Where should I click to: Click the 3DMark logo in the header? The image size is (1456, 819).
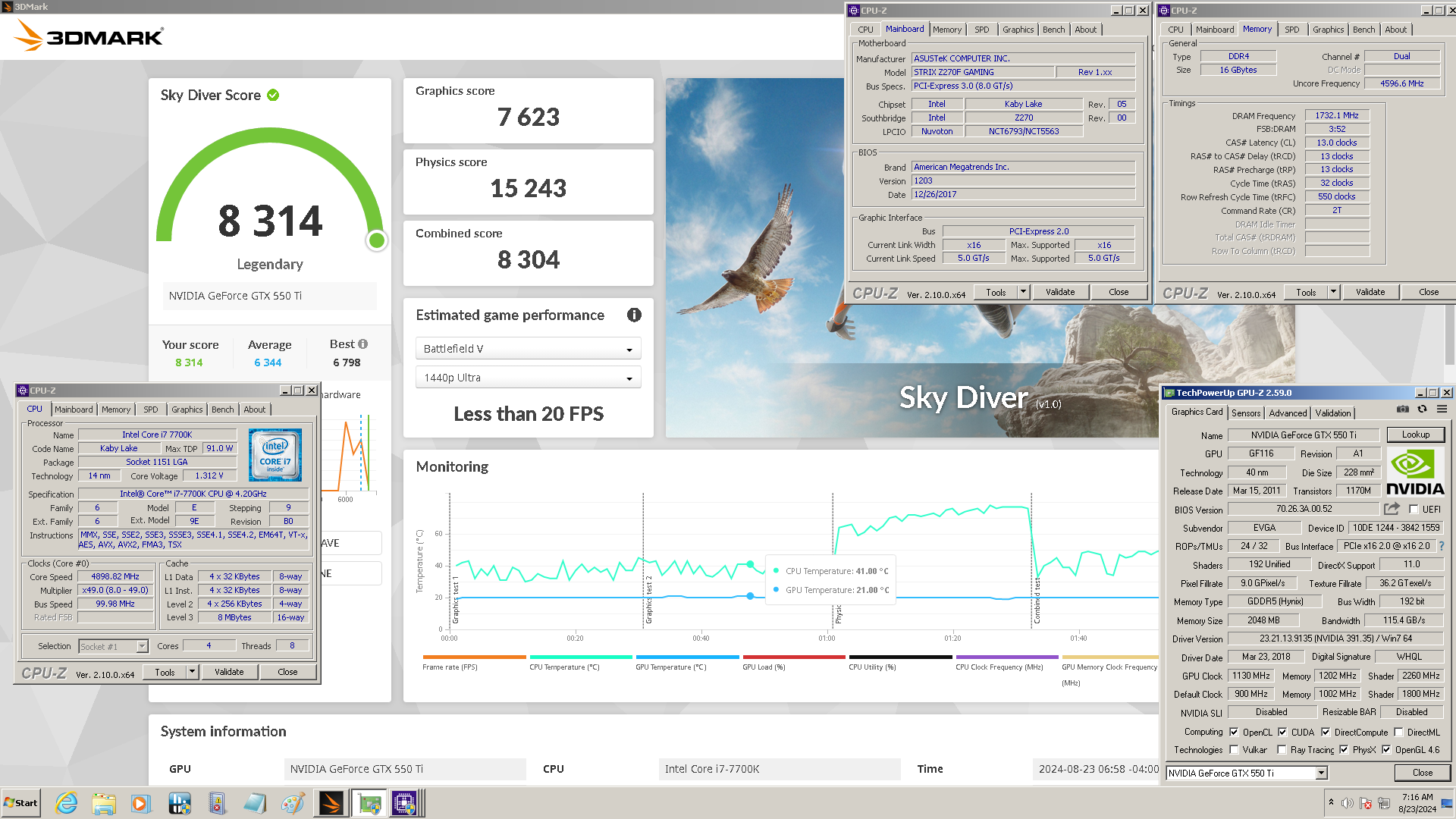pos(89,36)
